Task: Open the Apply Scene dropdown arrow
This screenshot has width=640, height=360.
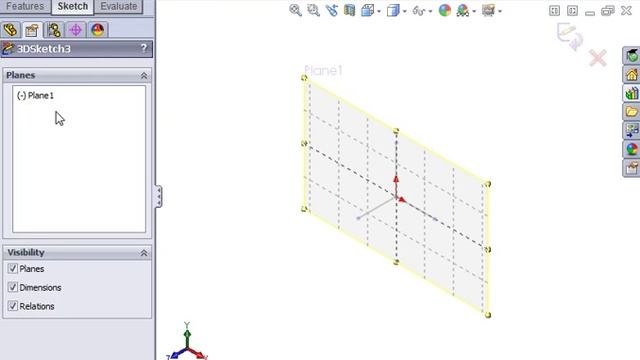Action: point(474,11)
